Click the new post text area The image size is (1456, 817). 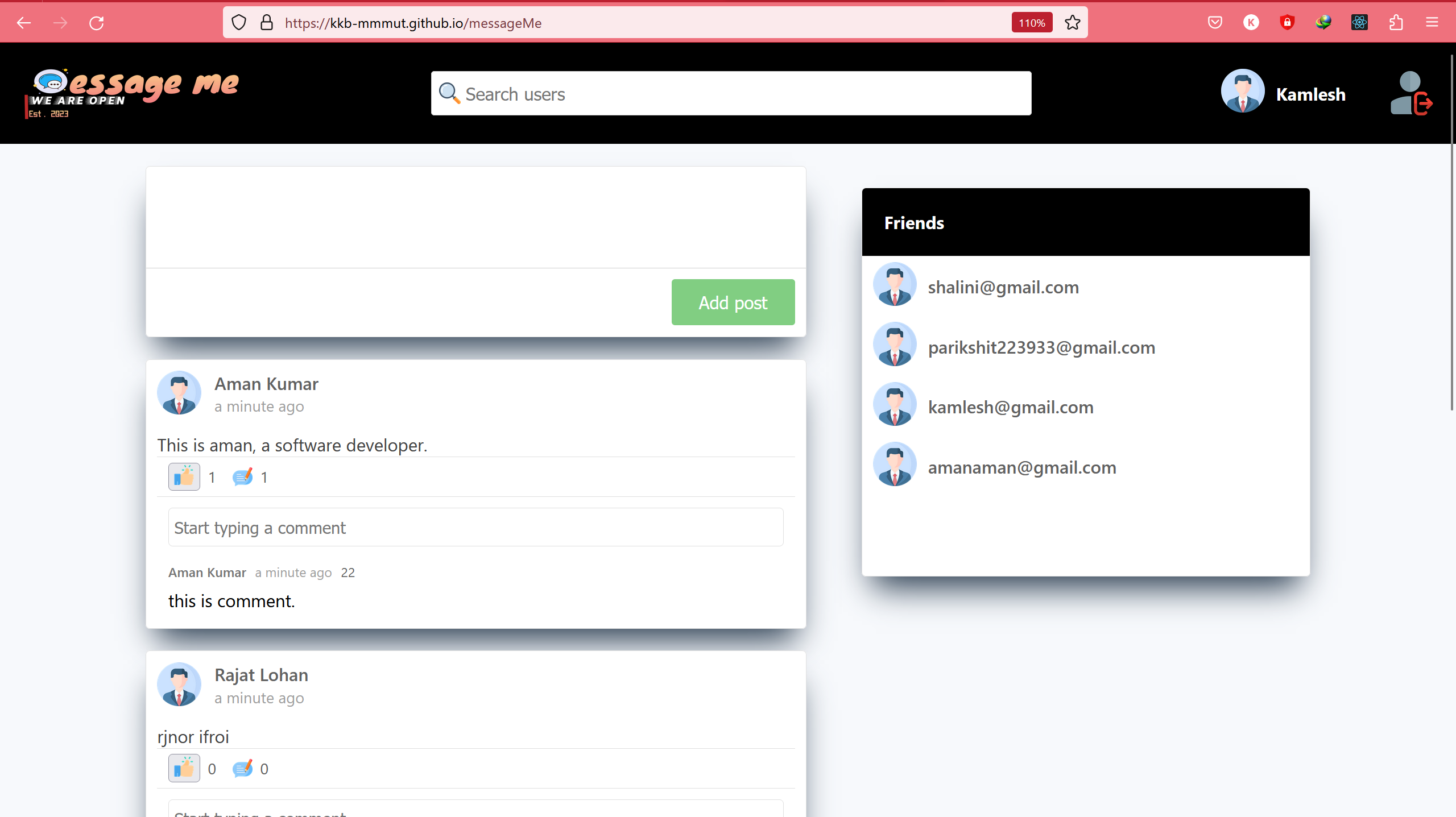475,217
